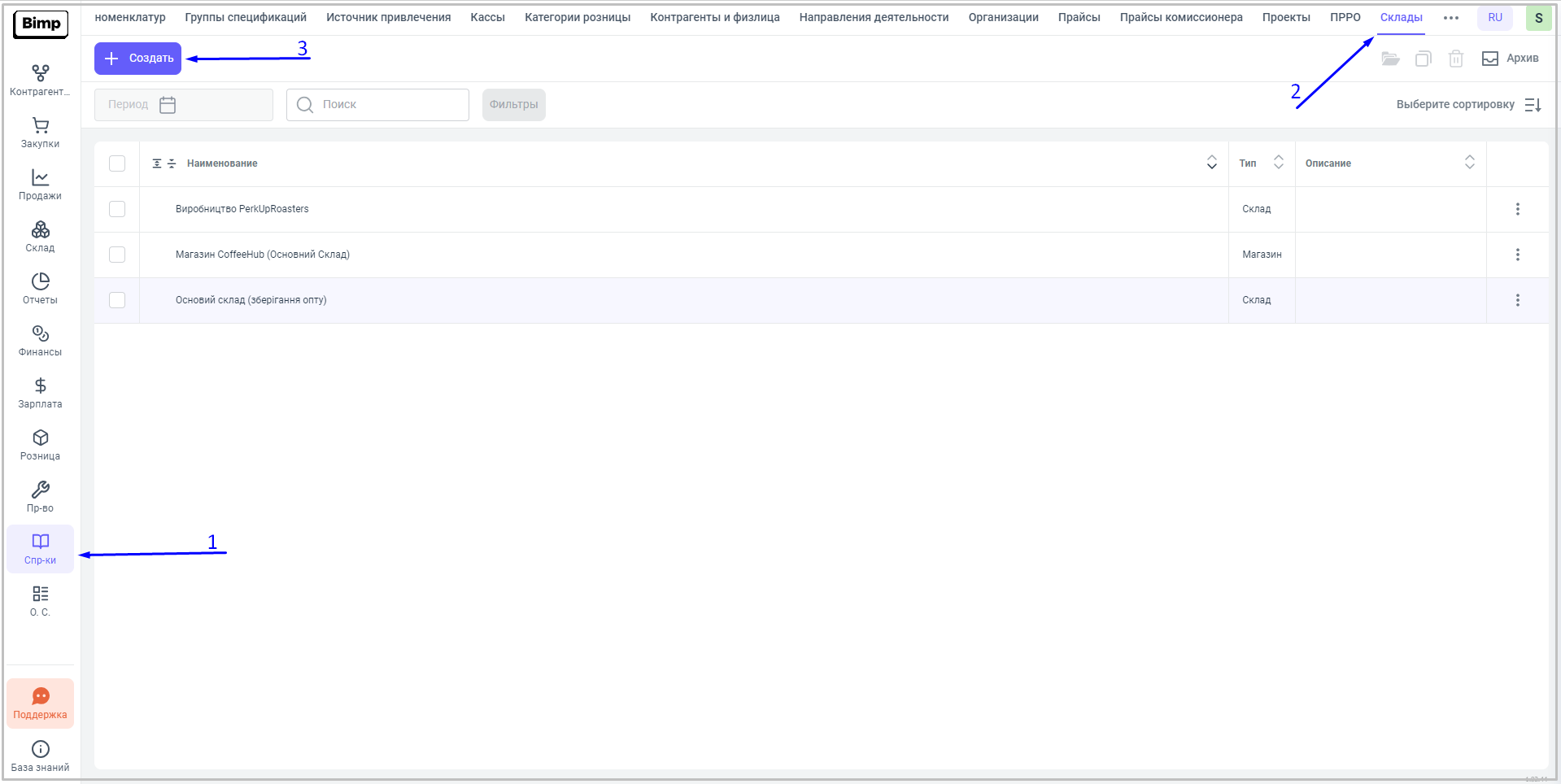Open the Закупки section in sidebar
Viewport: 1561px width, 784px height.
40,133
